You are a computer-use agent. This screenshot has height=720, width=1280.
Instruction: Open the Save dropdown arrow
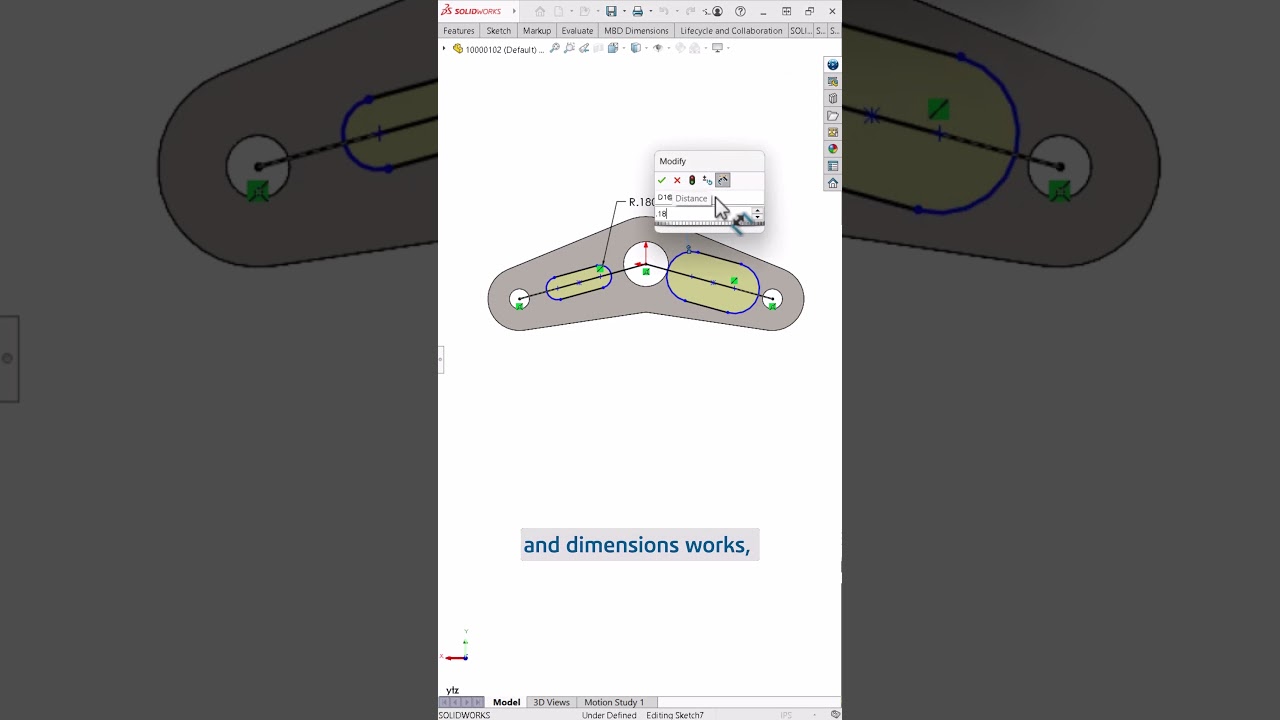tap(624, 11)
